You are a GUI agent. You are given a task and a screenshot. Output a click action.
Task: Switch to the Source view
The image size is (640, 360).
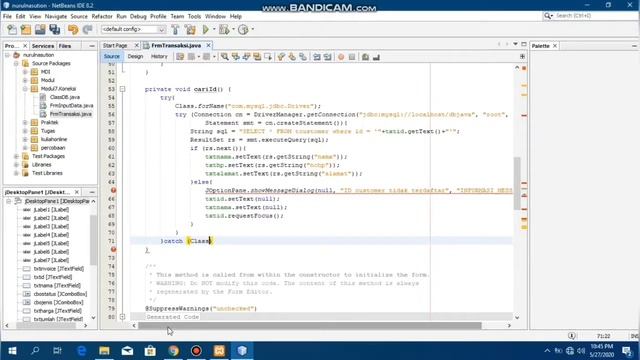pyautogui.click(x=111, y=57)
